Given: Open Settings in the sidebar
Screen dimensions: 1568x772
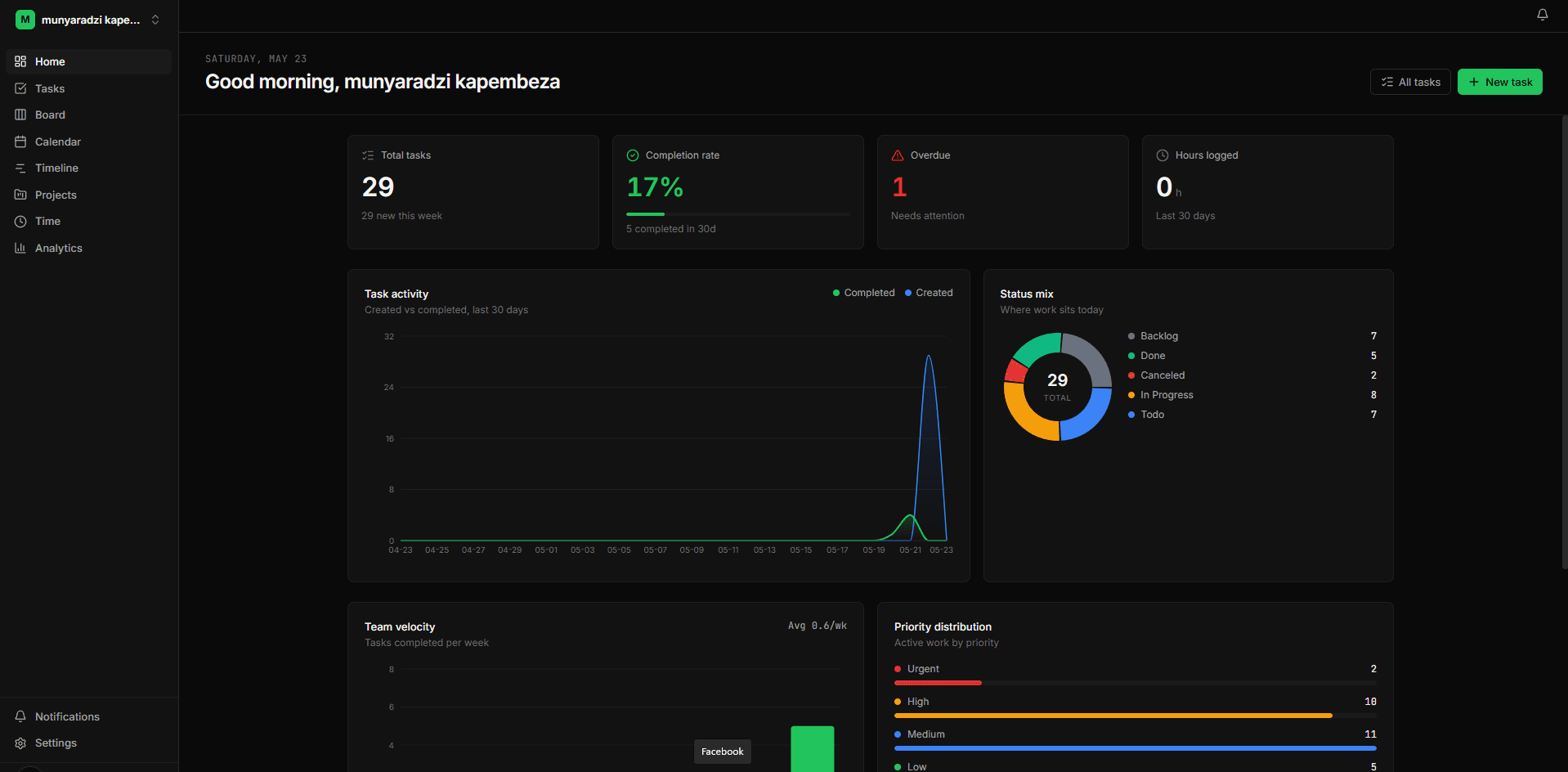Looking at the screenshot, I should pyautogui.click(x=88, y=743).
